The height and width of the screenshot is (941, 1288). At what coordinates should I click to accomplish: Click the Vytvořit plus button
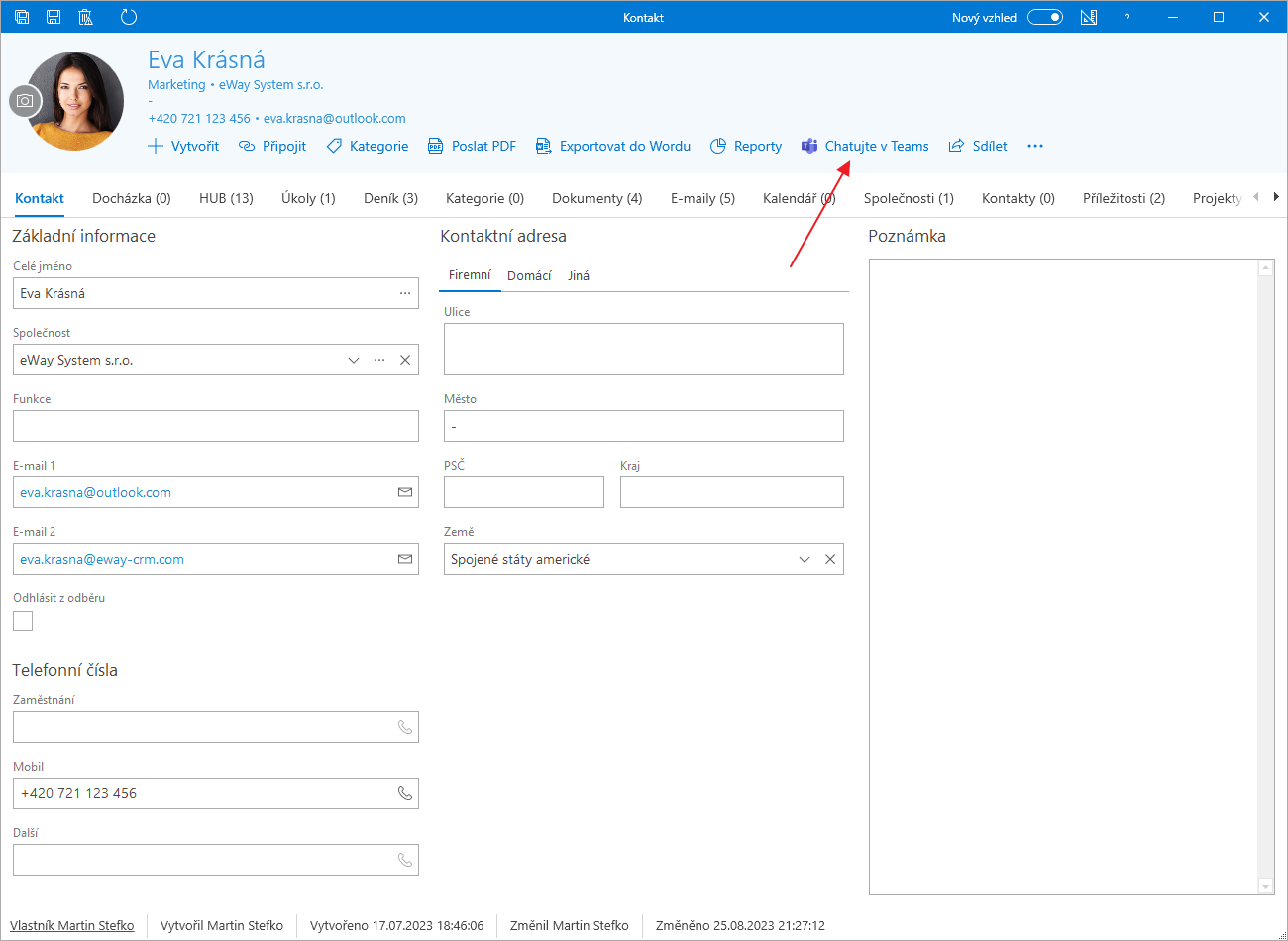pos(183,146)
